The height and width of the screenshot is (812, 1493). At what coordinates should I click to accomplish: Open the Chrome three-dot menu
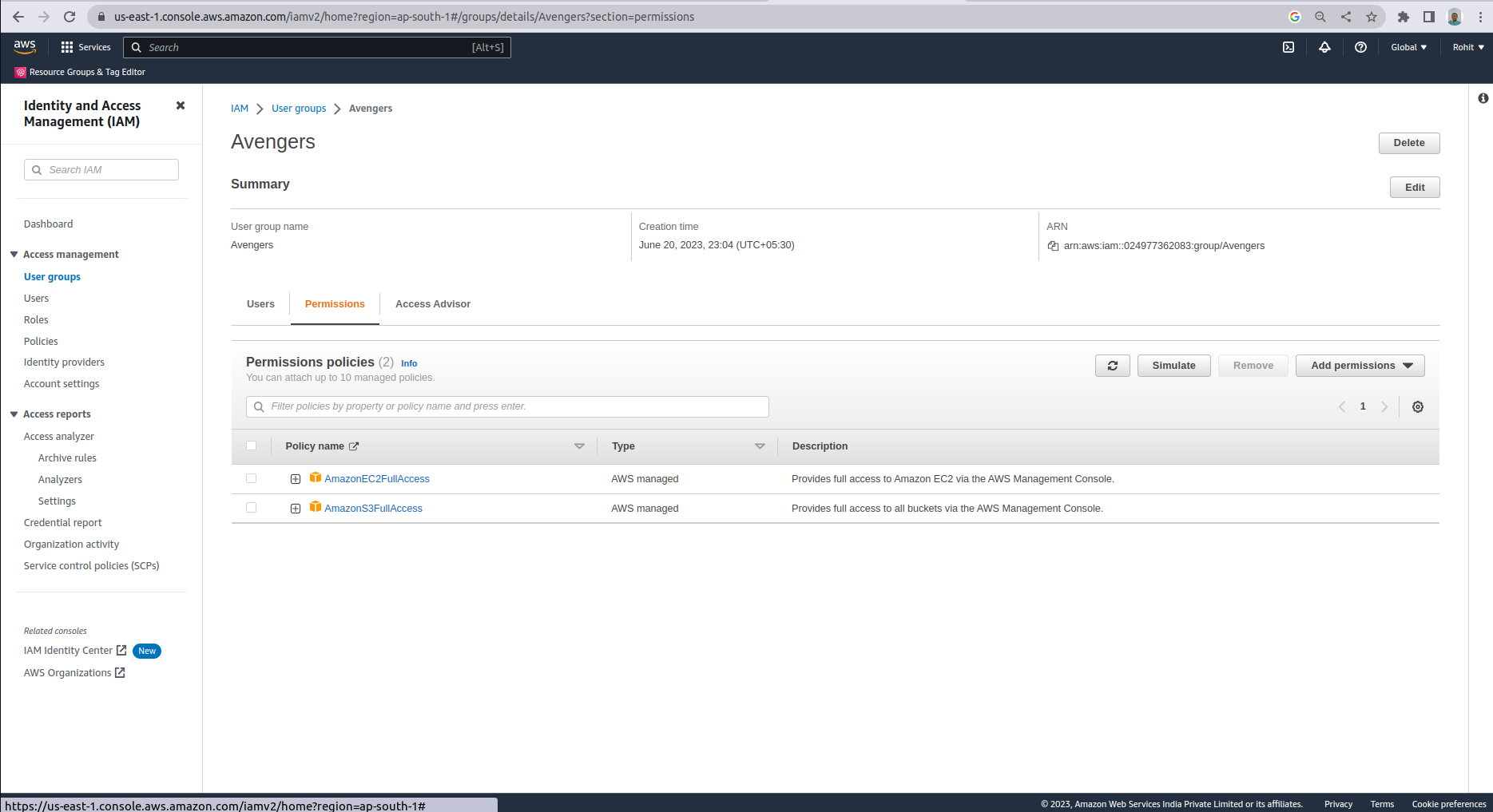point(1480,17)
